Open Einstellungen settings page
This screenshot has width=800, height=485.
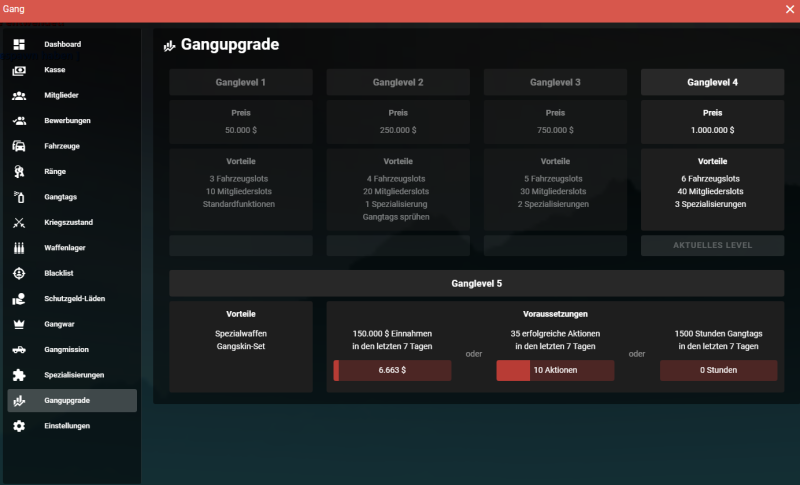(72, 426)
